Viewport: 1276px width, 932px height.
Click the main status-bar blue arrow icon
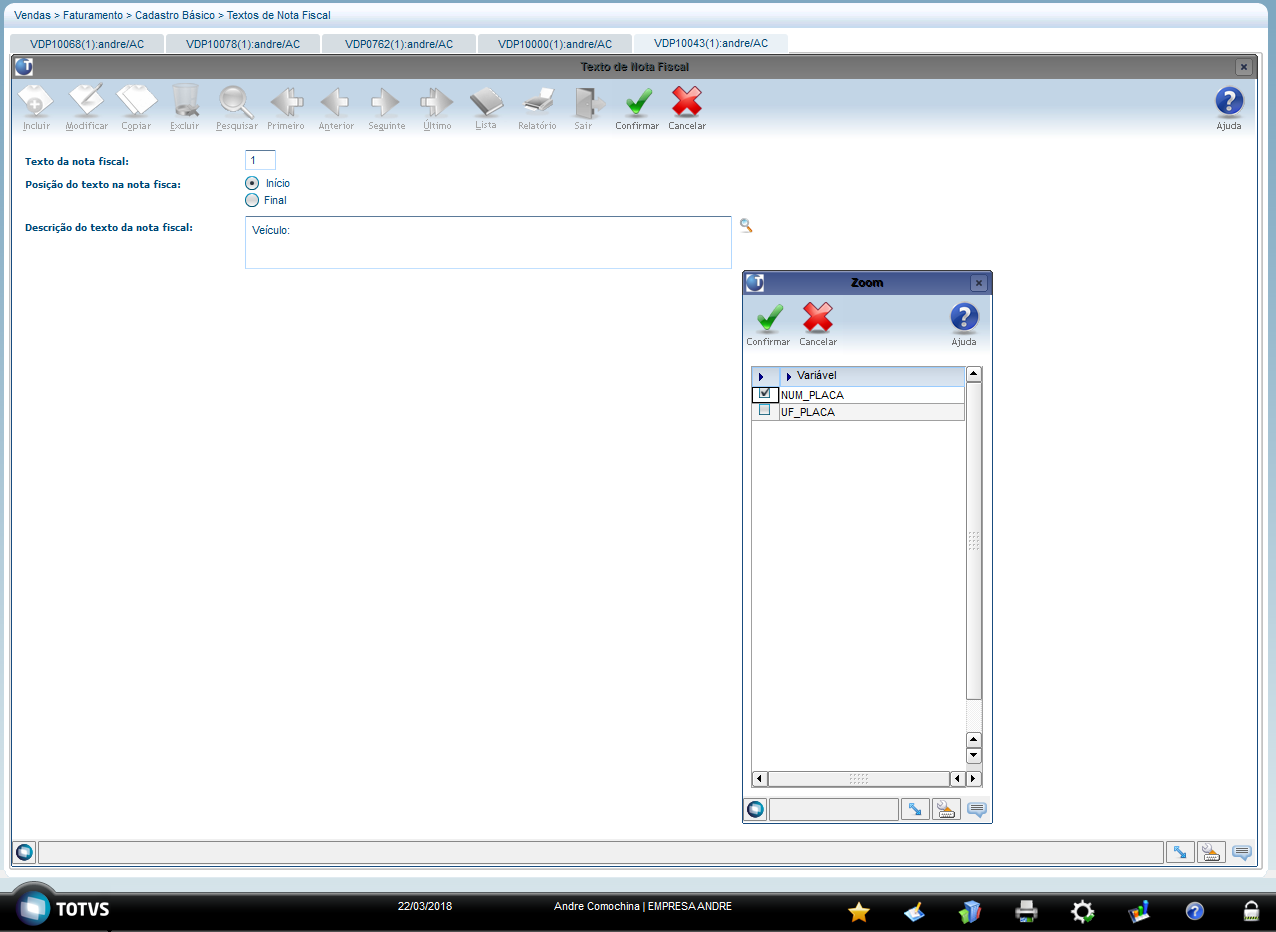click(1180, 852)
